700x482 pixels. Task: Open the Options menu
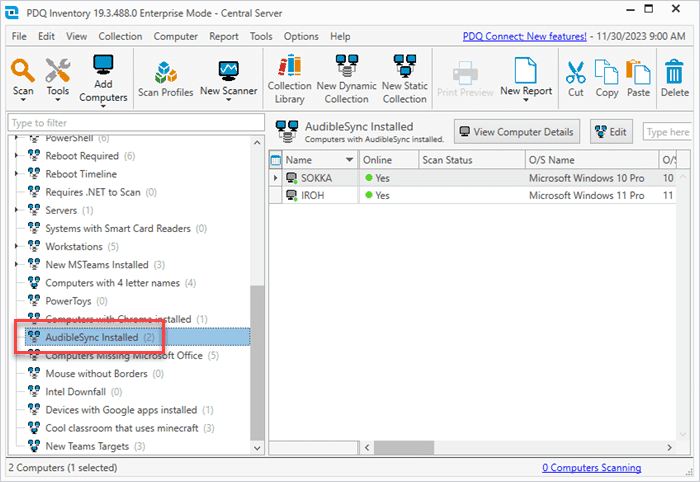click(301, 36)
